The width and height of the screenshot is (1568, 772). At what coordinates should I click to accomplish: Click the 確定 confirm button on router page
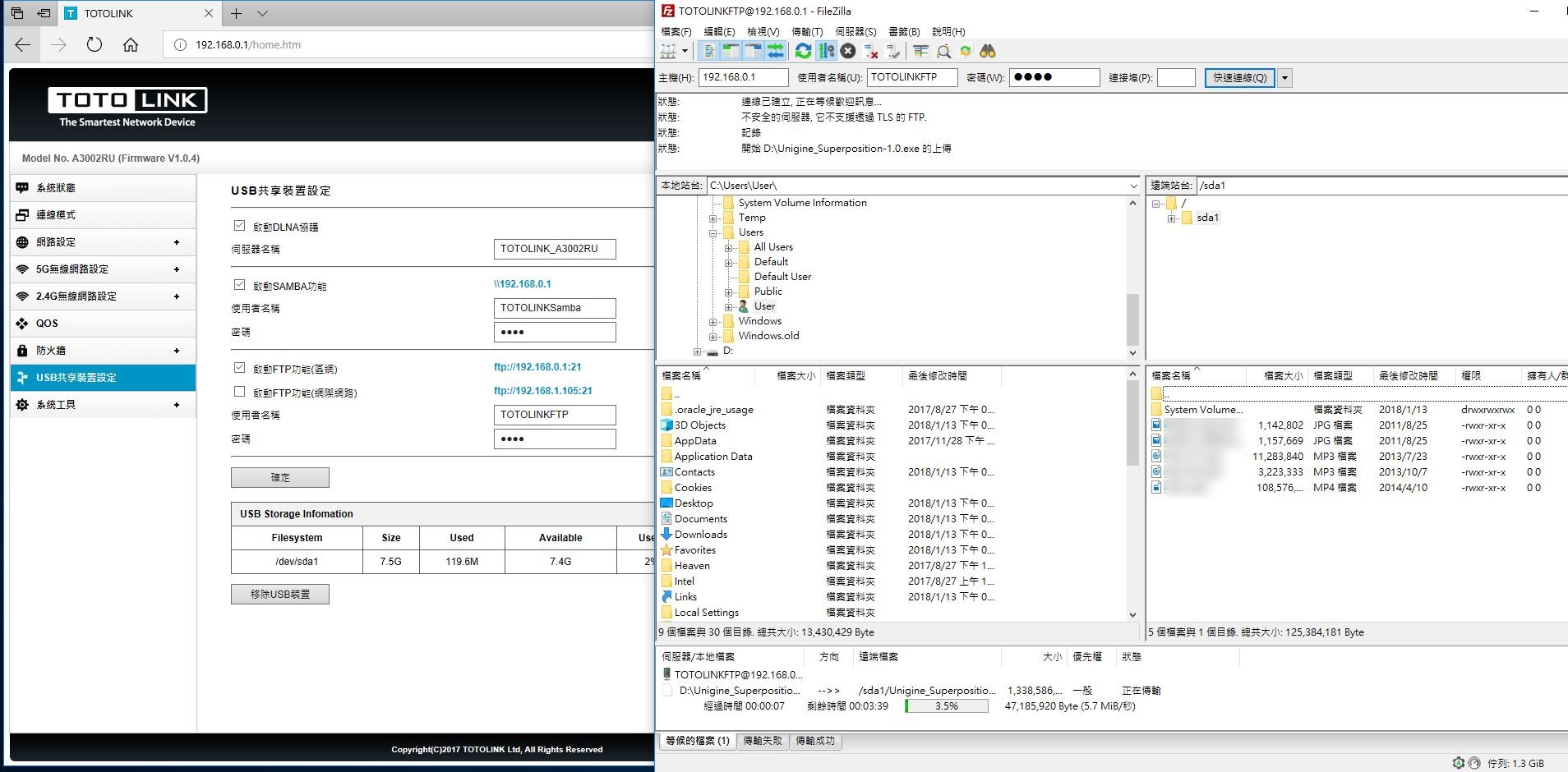pyautogui.click(x=279, y=477)
